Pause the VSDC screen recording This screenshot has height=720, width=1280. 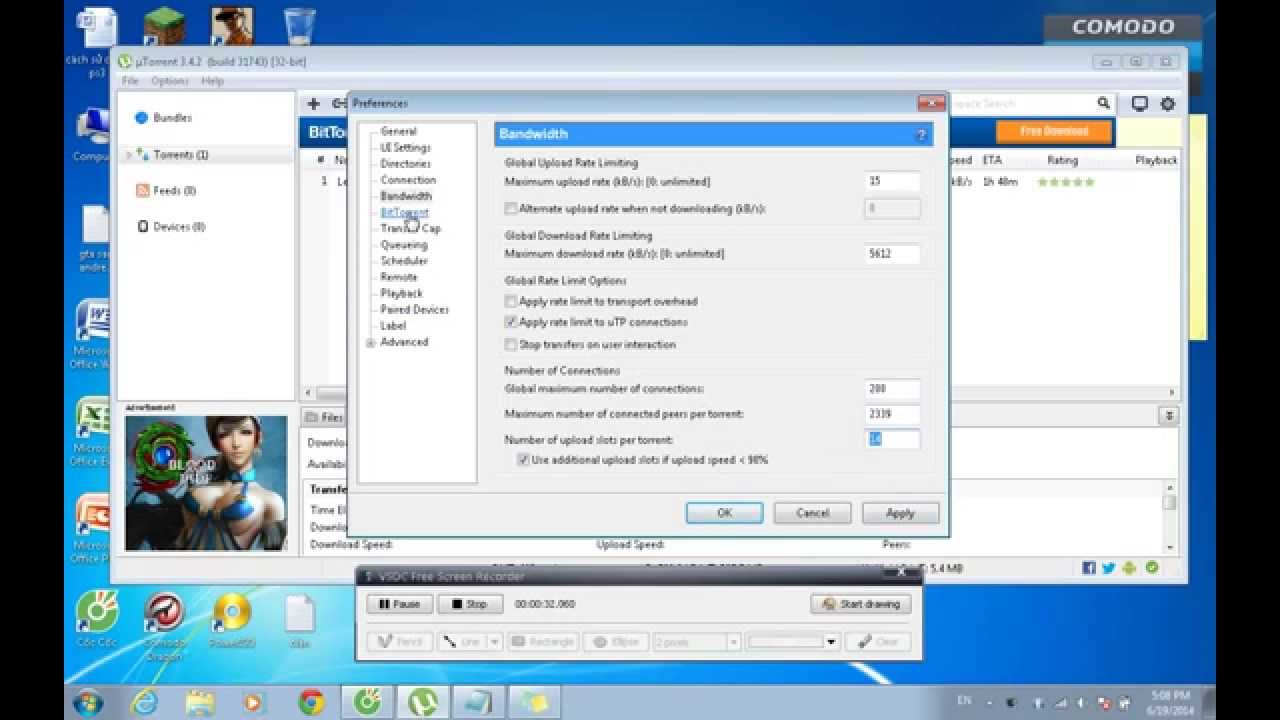click(x=399, y=604)
